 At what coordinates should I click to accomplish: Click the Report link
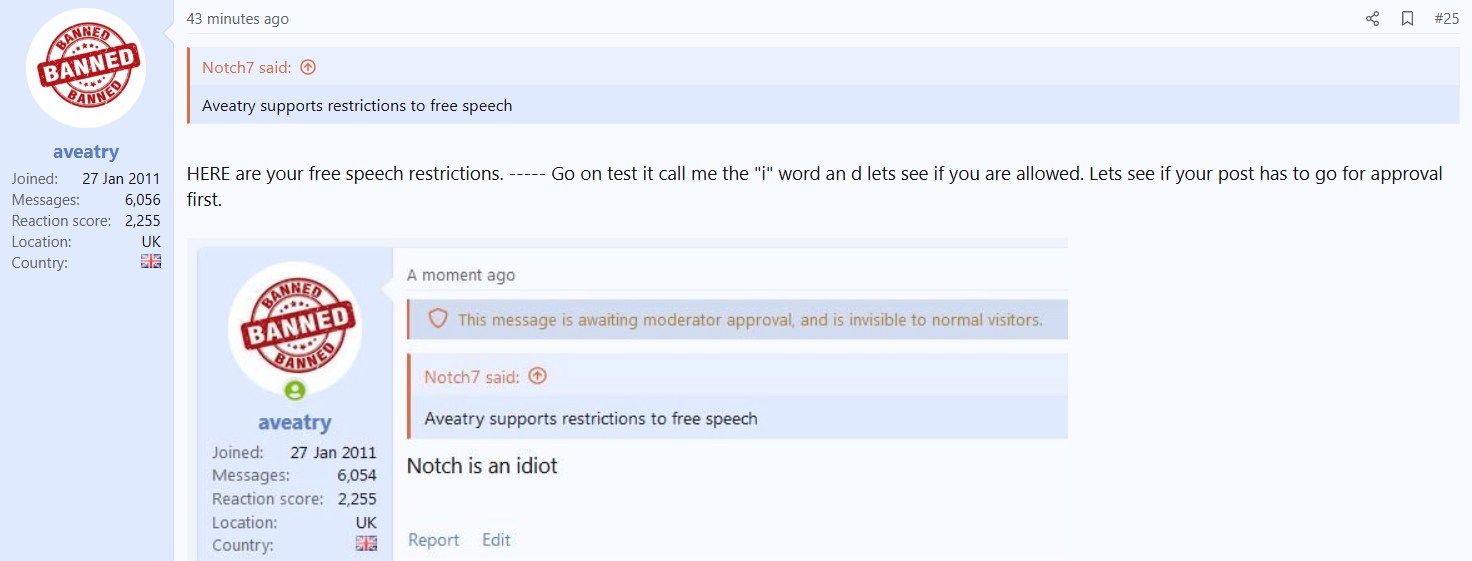coord(433,540)
